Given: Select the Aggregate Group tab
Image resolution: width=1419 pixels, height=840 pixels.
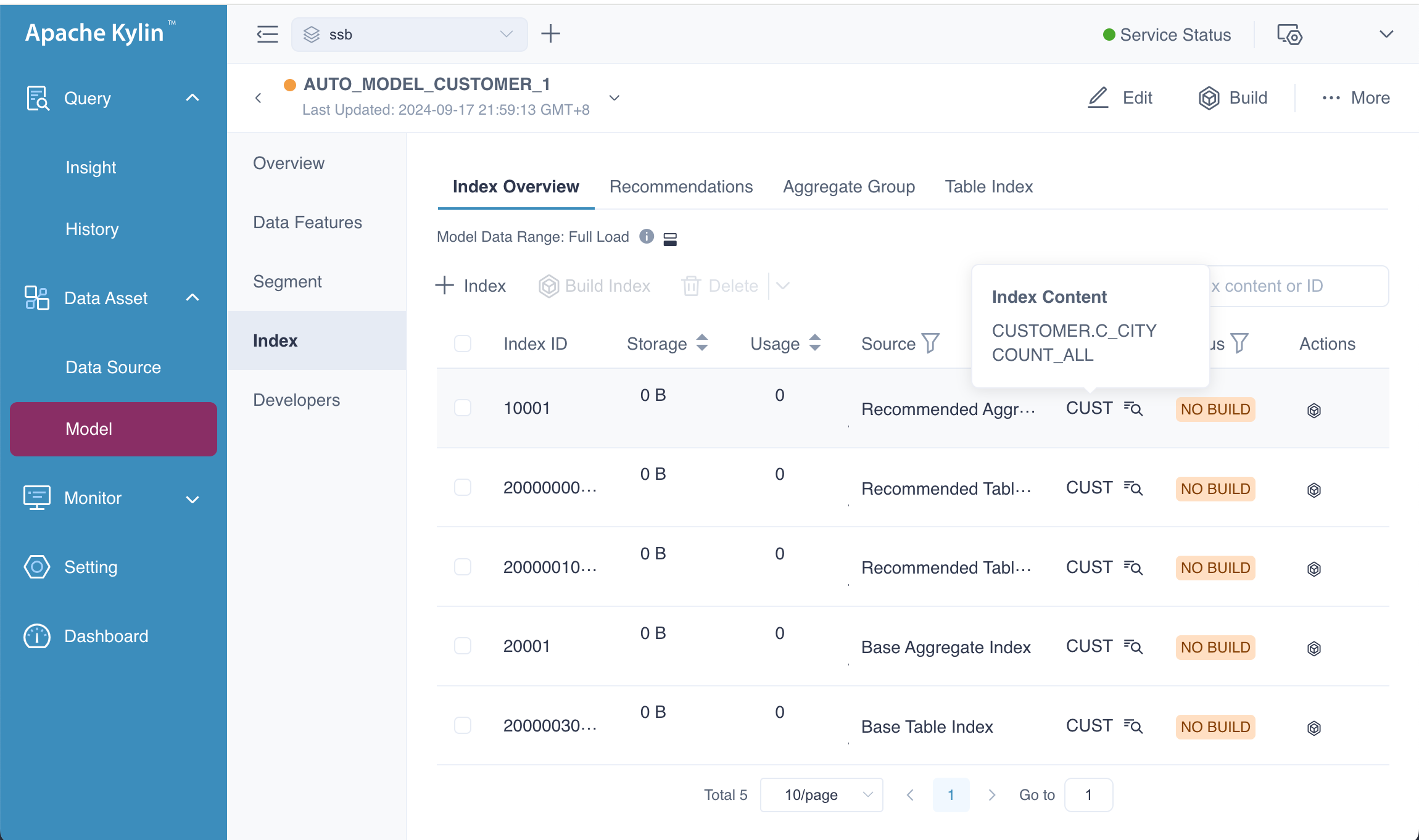Looking at the screenshot, I should tap(849, 187).
